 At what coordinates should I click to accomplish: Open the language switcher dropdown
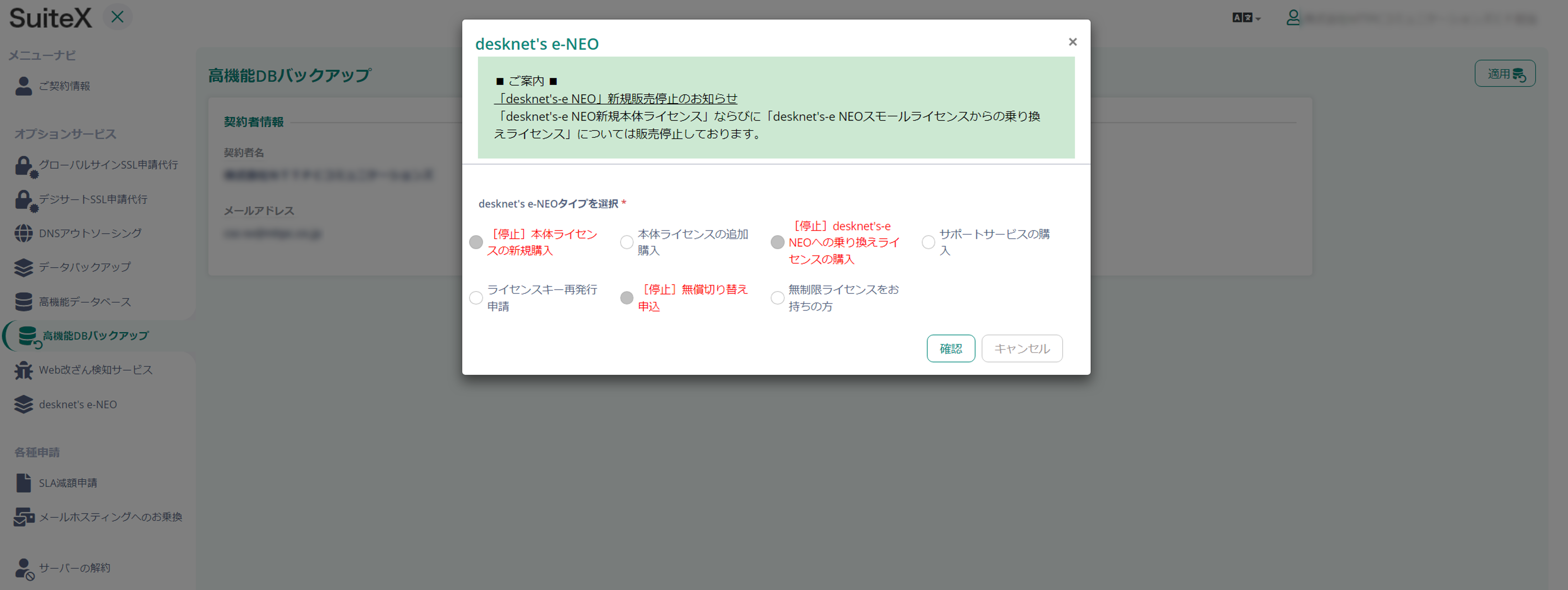click(x=1246, y=18)
